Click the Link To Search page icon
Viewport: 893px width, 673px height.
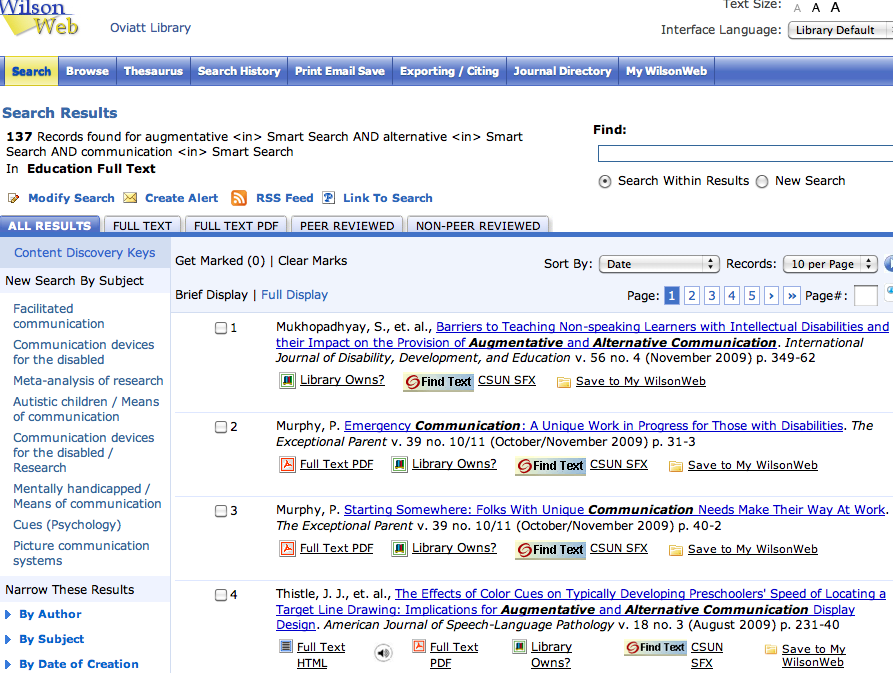329,198
